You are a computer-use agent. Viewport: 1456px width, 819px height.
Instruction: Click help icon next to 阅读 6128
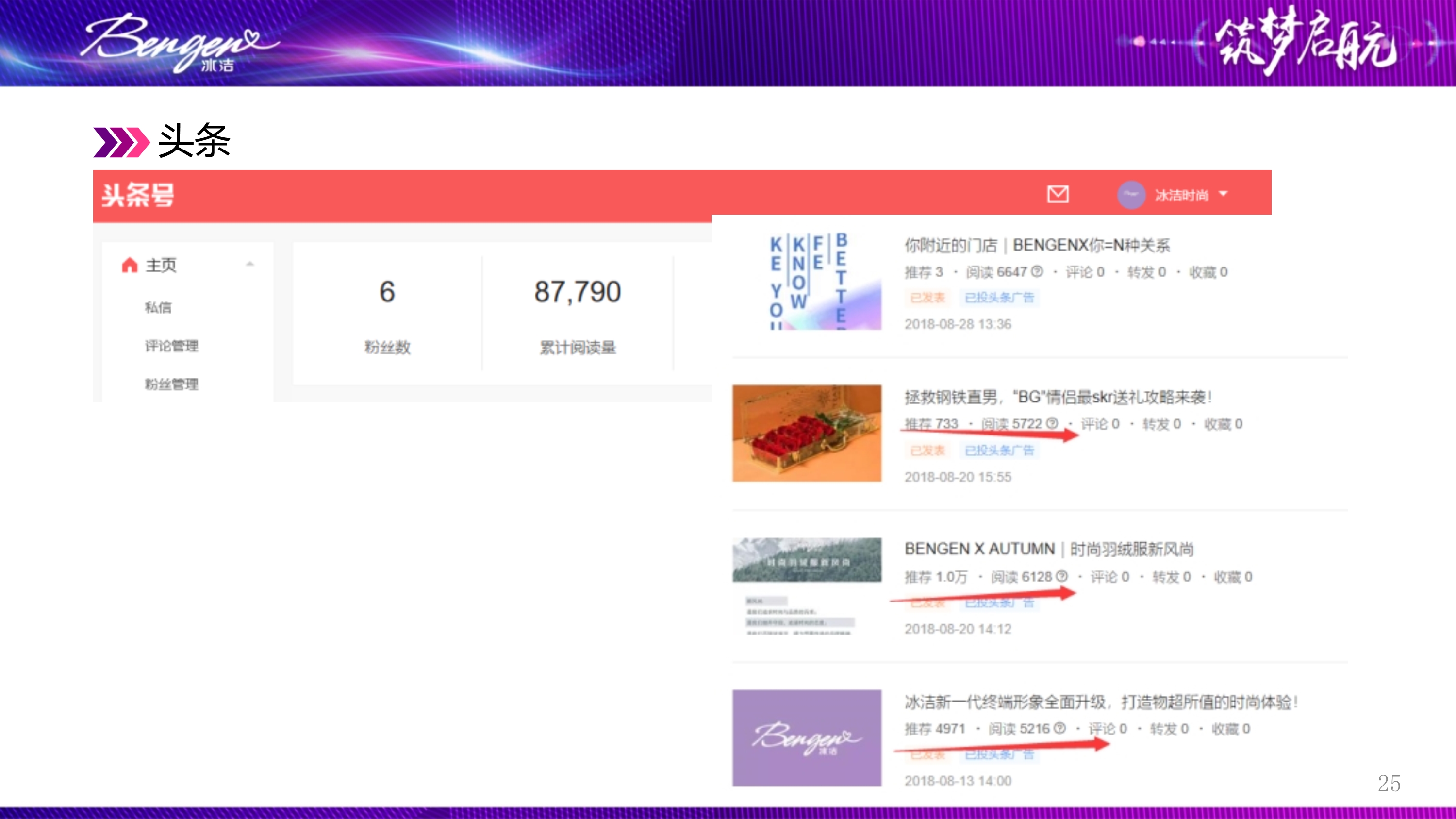1062,576
